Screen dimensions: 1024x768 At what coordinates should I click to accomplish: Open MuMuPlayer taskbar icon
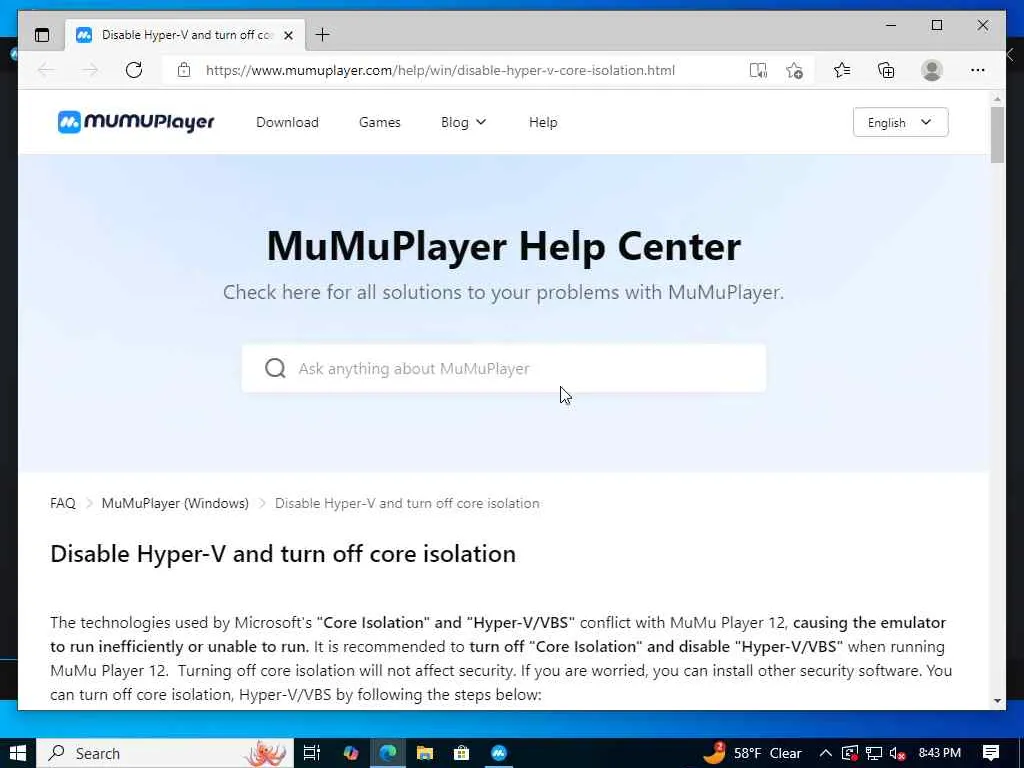pyautogui.click(x=499, y=753)
